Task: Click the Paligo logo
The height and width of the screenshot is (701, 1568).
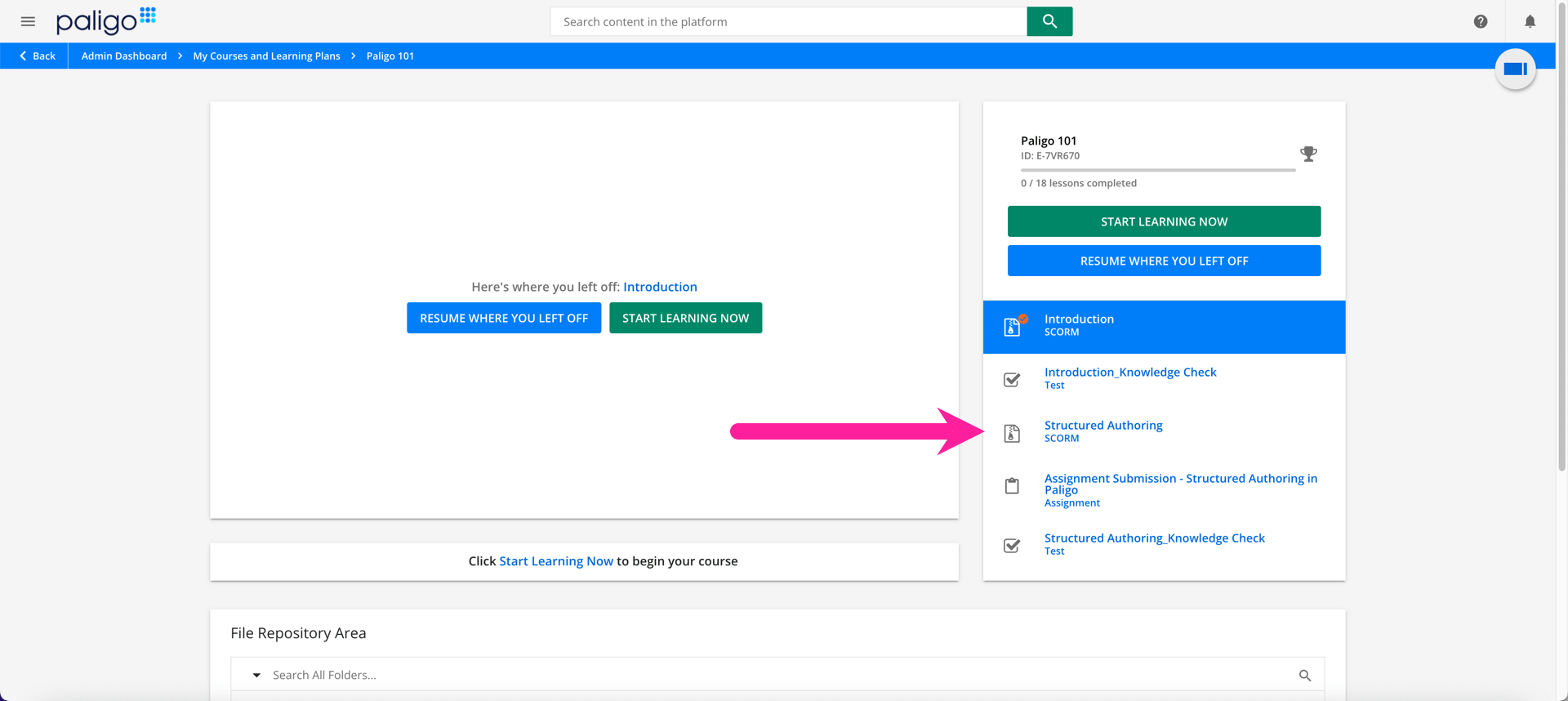Action: 105,20
